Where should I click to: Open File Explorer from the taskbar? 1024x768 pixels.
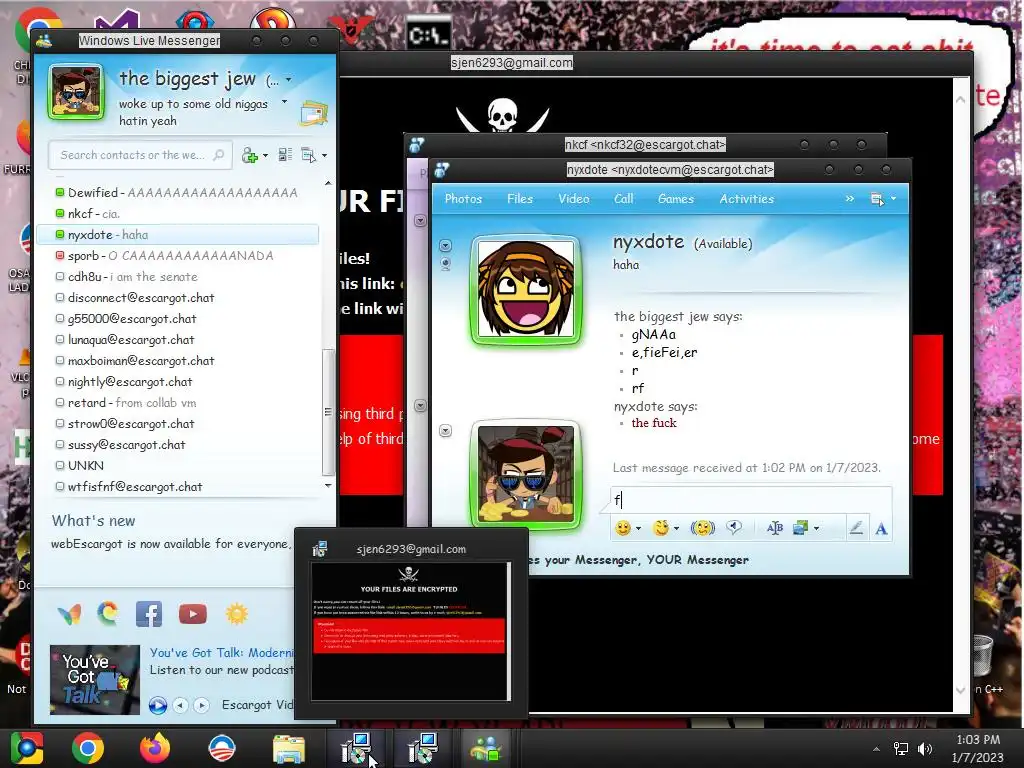289,749
